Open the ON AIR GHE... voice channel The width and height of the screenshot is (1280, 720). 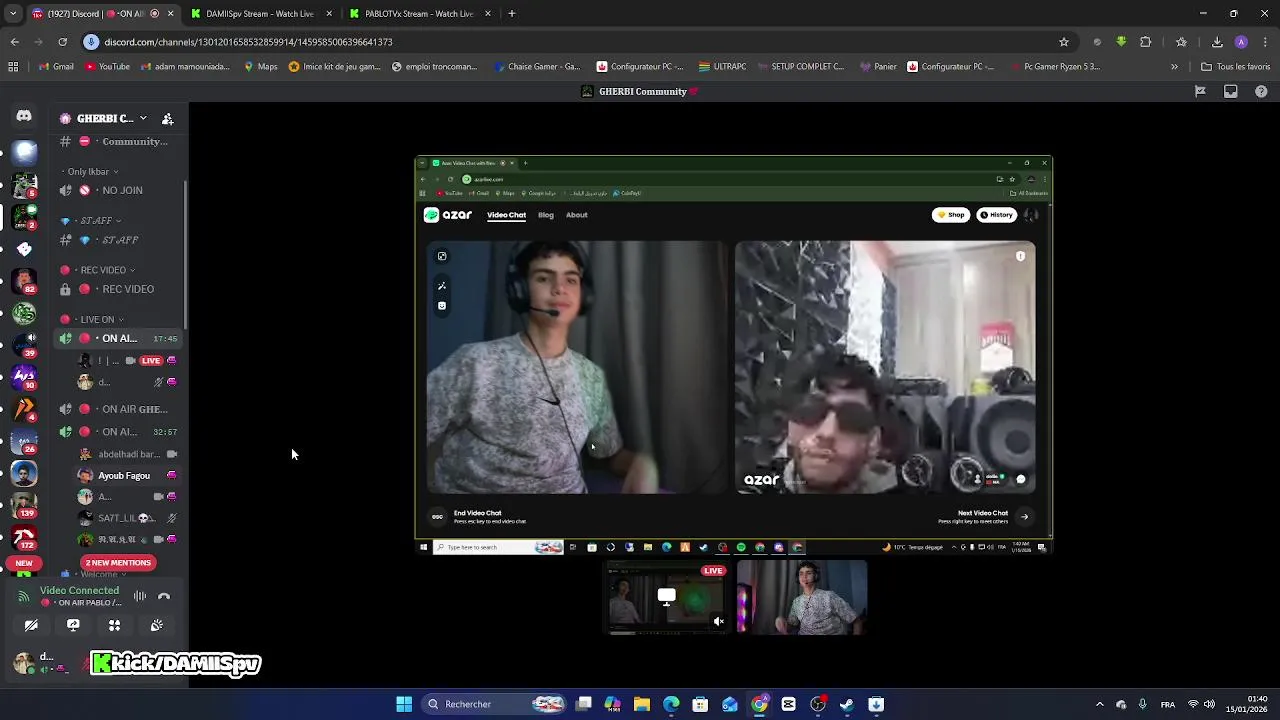pos(118,409)
